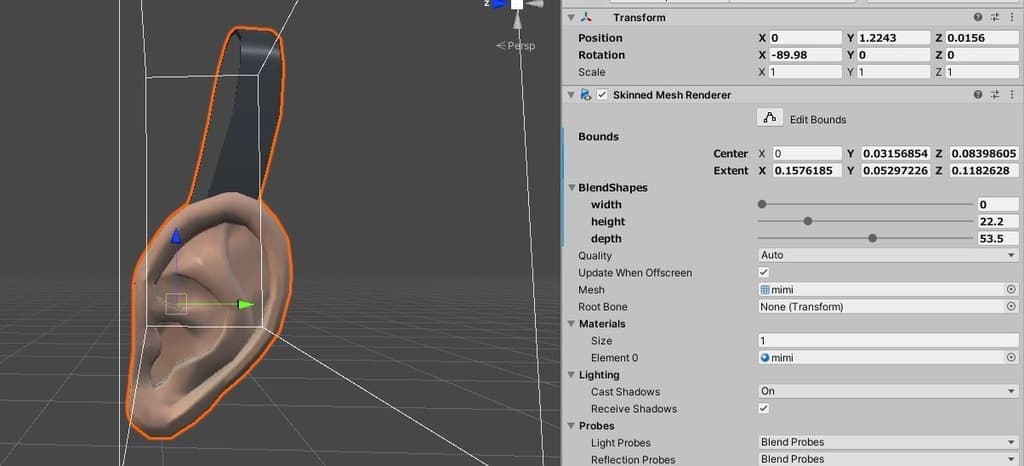Open Skinned Mesh Renderer preset settings icon
This screenshot has height=466, width=1024.
[x=995, y=95]
